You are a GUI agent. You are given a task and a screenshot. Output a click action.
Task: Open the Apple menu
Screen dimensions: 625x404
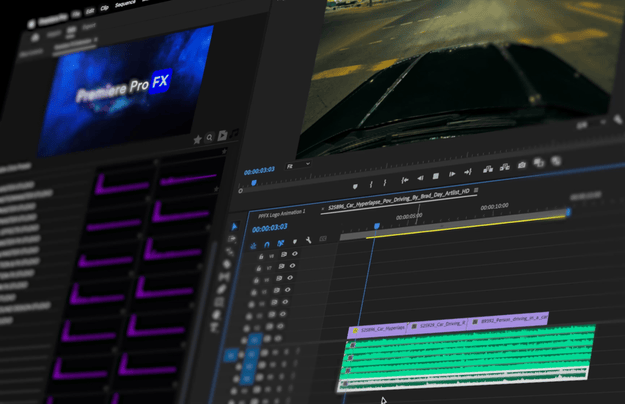coord(31,24)
